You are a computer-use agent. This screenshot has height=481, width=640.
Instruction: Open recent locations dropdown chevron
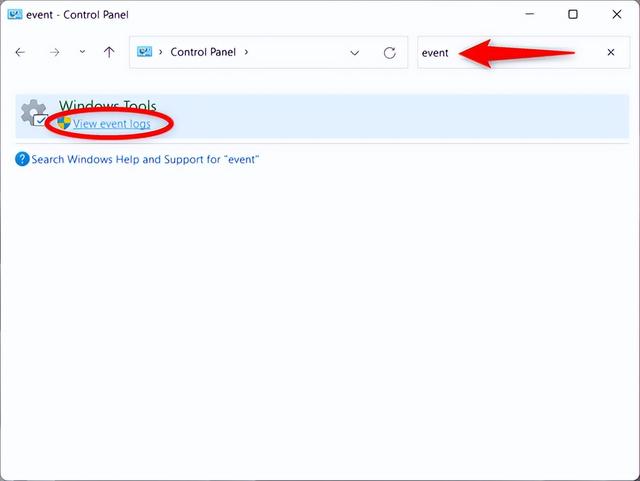[x=82, y=52]
